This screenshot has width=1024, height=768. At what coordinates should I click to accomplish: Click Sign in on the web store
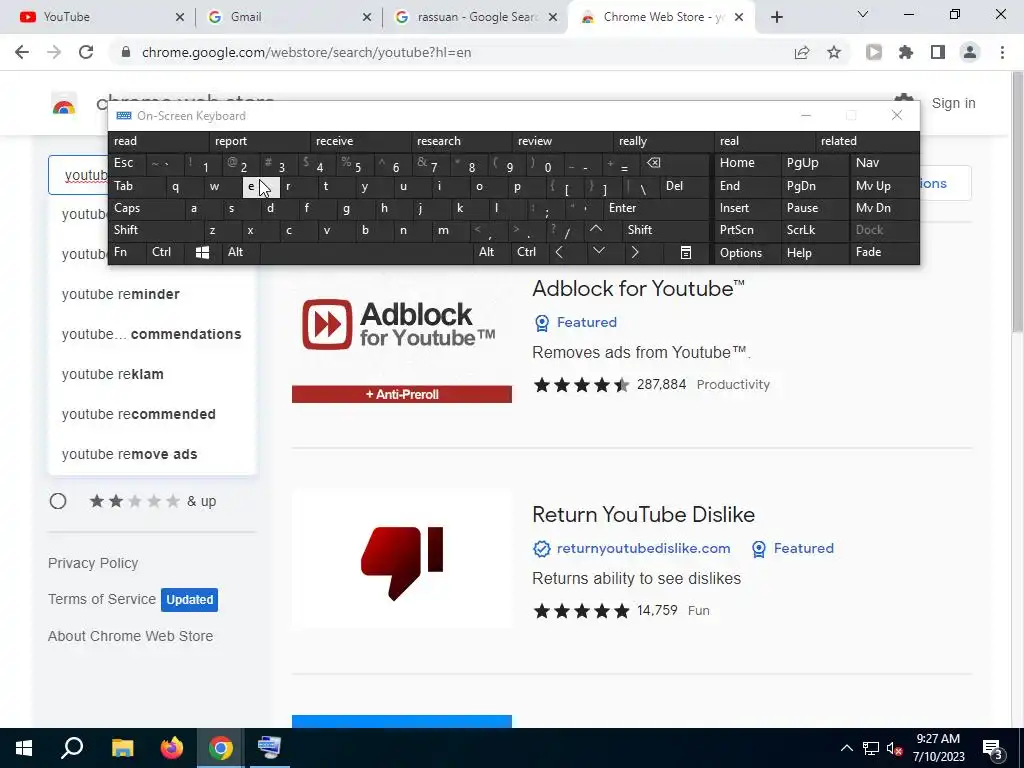[953, 103]
